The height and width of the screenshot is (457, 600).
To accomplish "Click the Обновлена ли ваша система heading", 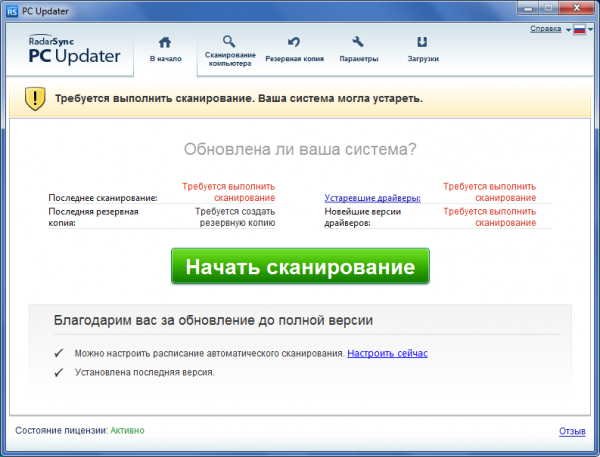I will point(300,149).
